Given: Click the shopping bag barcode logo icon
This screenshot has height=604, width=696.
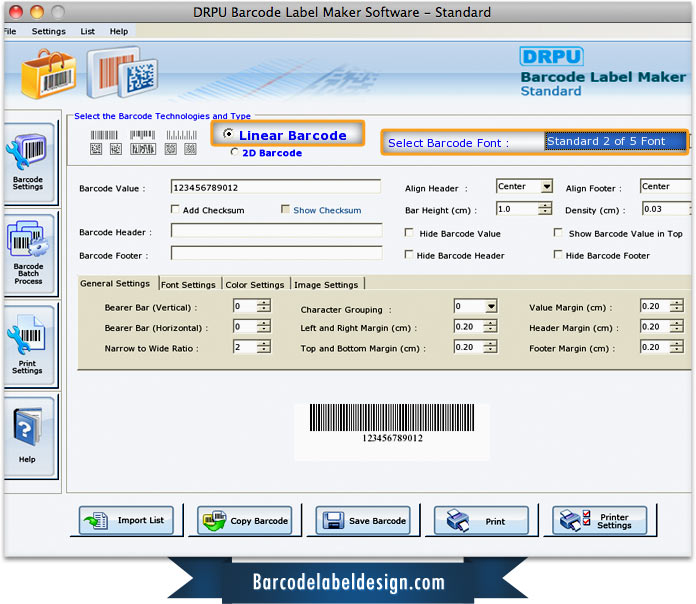Looking at the screenshot, I should click(48, 75).
